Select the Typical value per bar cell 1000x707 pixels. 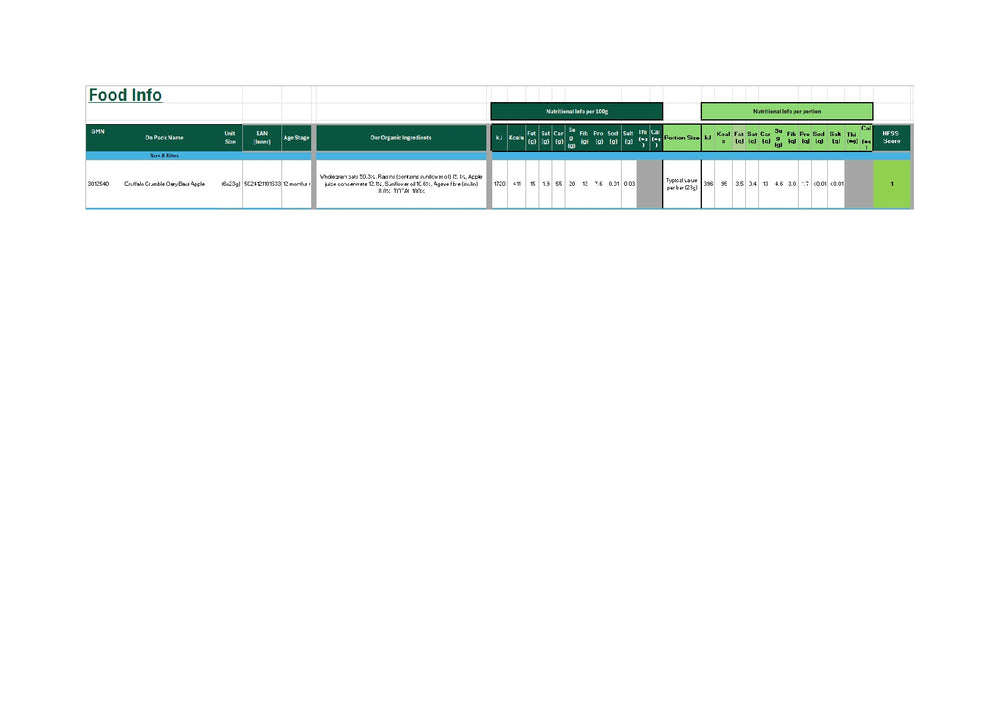(681, 184)
